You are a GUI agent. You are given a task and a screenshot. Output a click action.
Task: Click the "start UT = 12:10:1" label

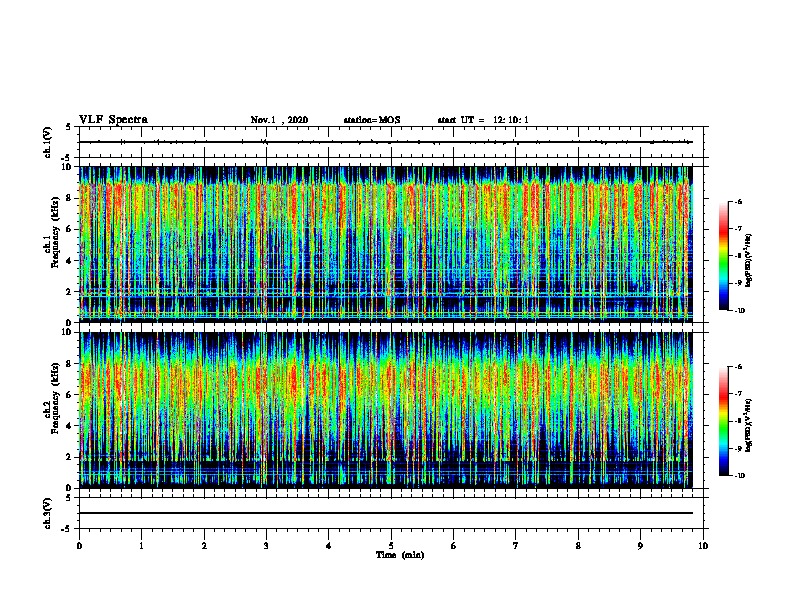[483, 120]
